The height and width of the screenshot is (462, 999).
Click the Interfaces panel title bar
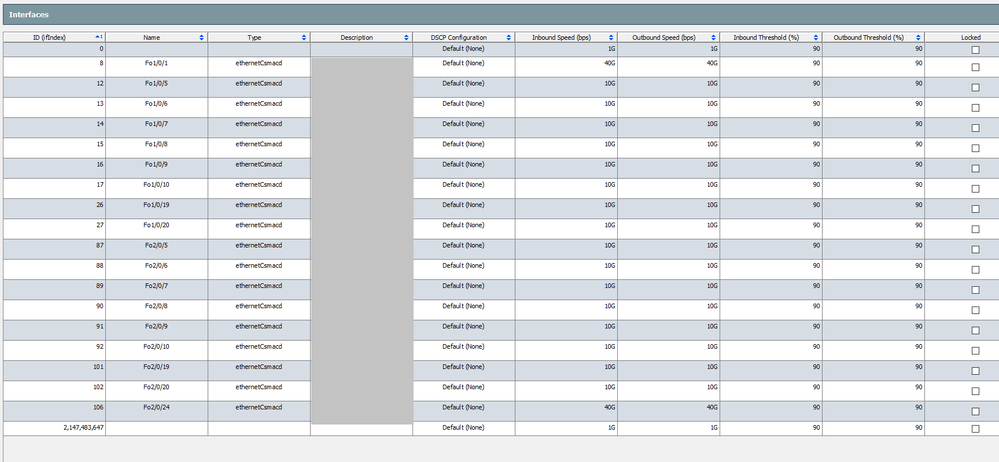[500, 14]
